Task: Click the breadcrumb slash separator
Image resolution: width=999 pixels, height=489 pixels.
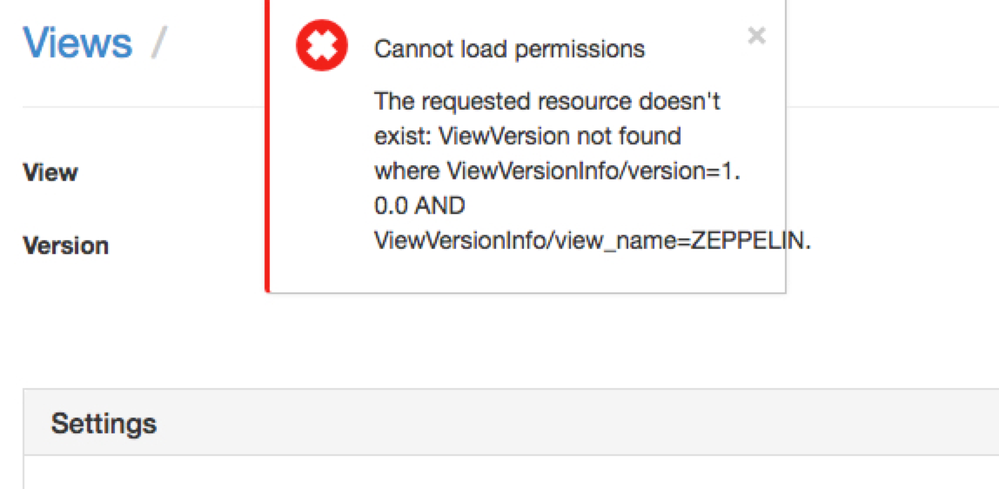Action: 158,43
